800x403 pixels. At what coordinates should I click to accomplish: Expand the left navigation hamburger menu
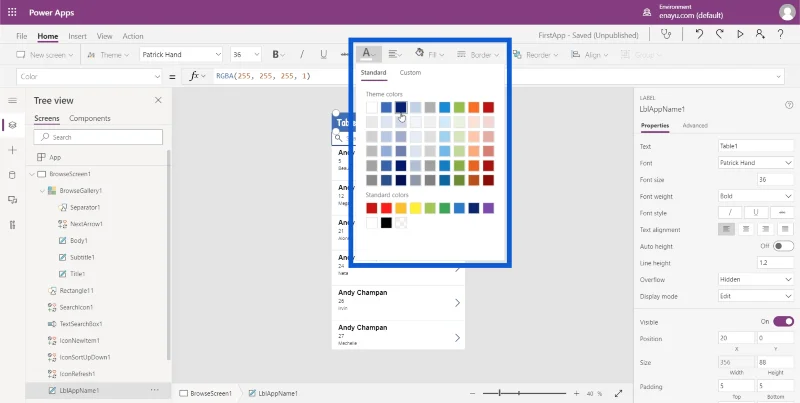point(13,100)
